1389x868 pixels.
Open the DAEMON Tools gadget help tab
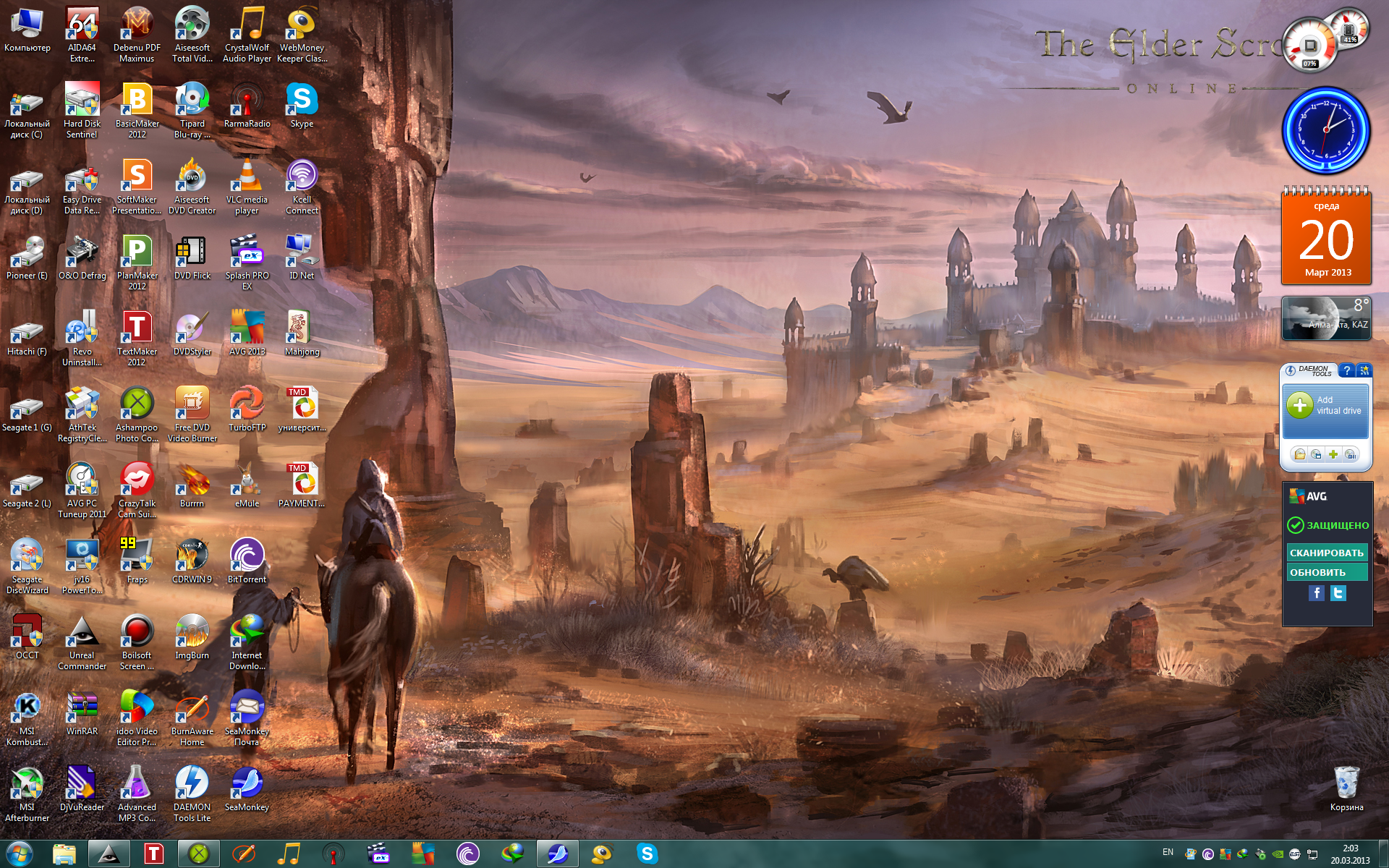tap(1346, 370)
